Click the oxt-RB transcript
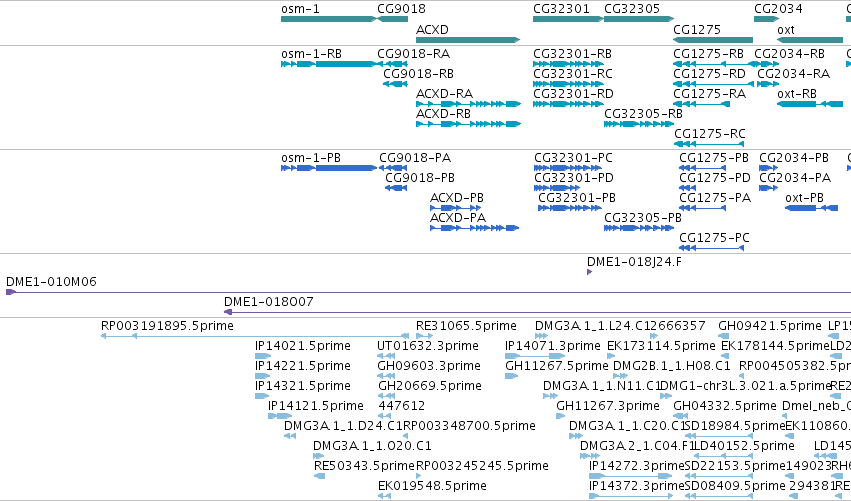 pyautogui.click(x=810, y=104)
